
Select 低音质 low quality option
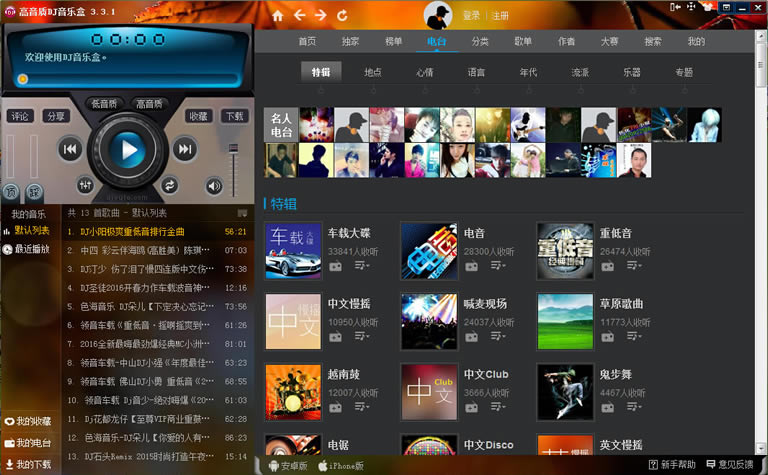104,103
